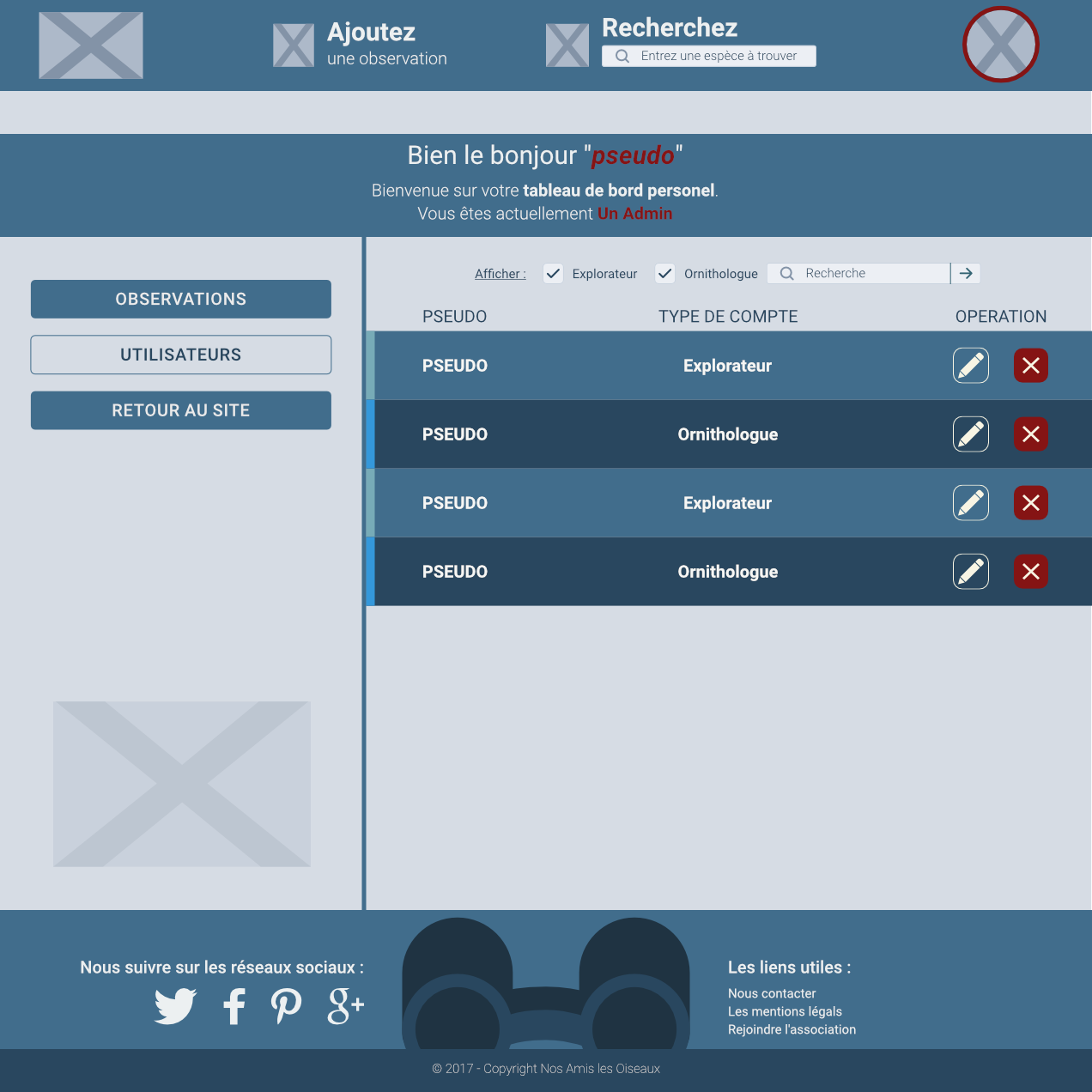Screen dimensions: 1092x1092
Task: Select PSEUDO in first Ornithologue row
Action: (x=455, y=434)
